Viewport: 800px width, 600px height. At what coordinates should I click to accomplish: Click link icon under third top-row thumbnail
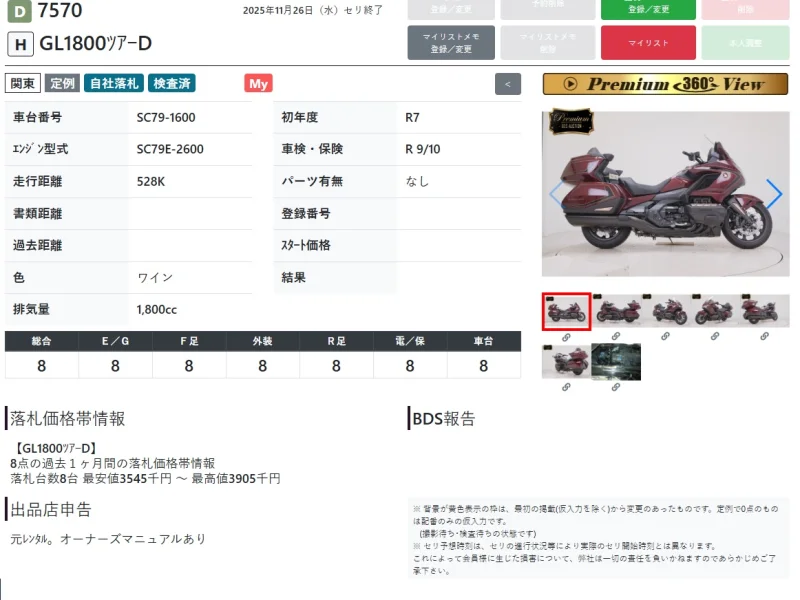[x=665, y=336]
